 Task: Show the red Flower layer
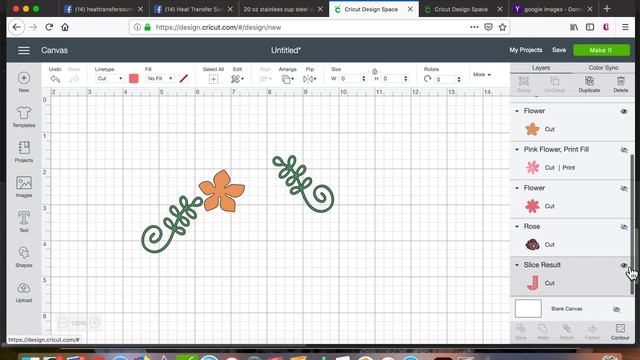624,188
